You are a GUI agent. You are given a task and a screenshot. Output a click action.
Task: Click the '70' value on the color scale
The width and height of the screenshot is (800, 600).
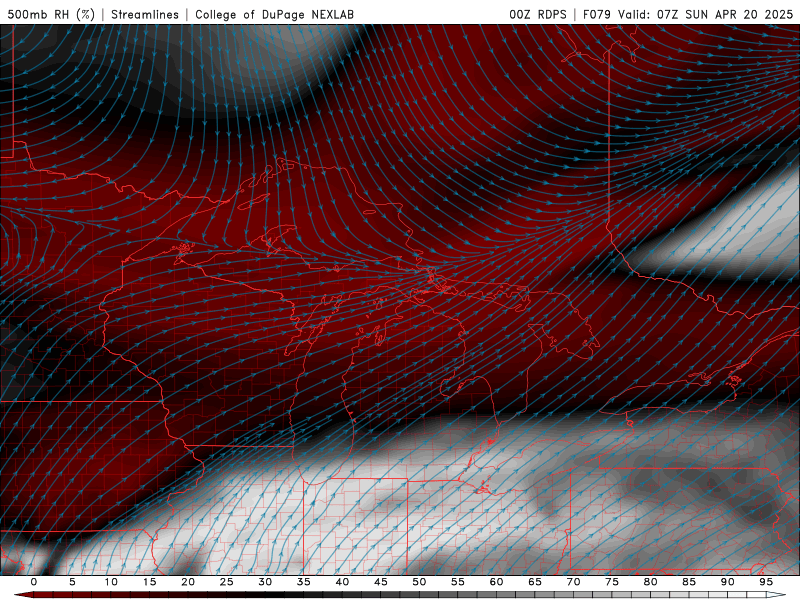[573, 582]
